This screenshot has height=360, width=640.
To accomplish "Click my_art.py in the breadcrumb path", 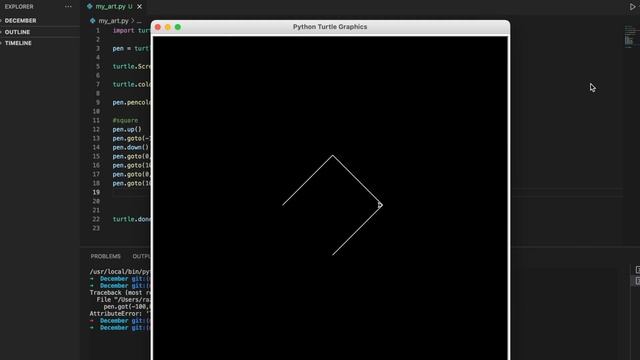I will click(x=113, y=20).
